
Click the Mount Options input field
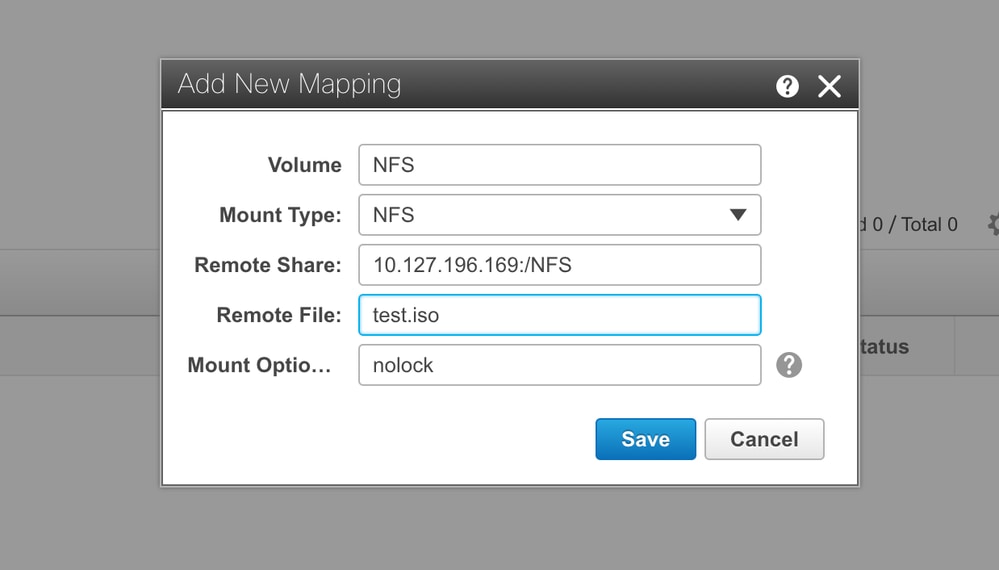tap(559, 365)
